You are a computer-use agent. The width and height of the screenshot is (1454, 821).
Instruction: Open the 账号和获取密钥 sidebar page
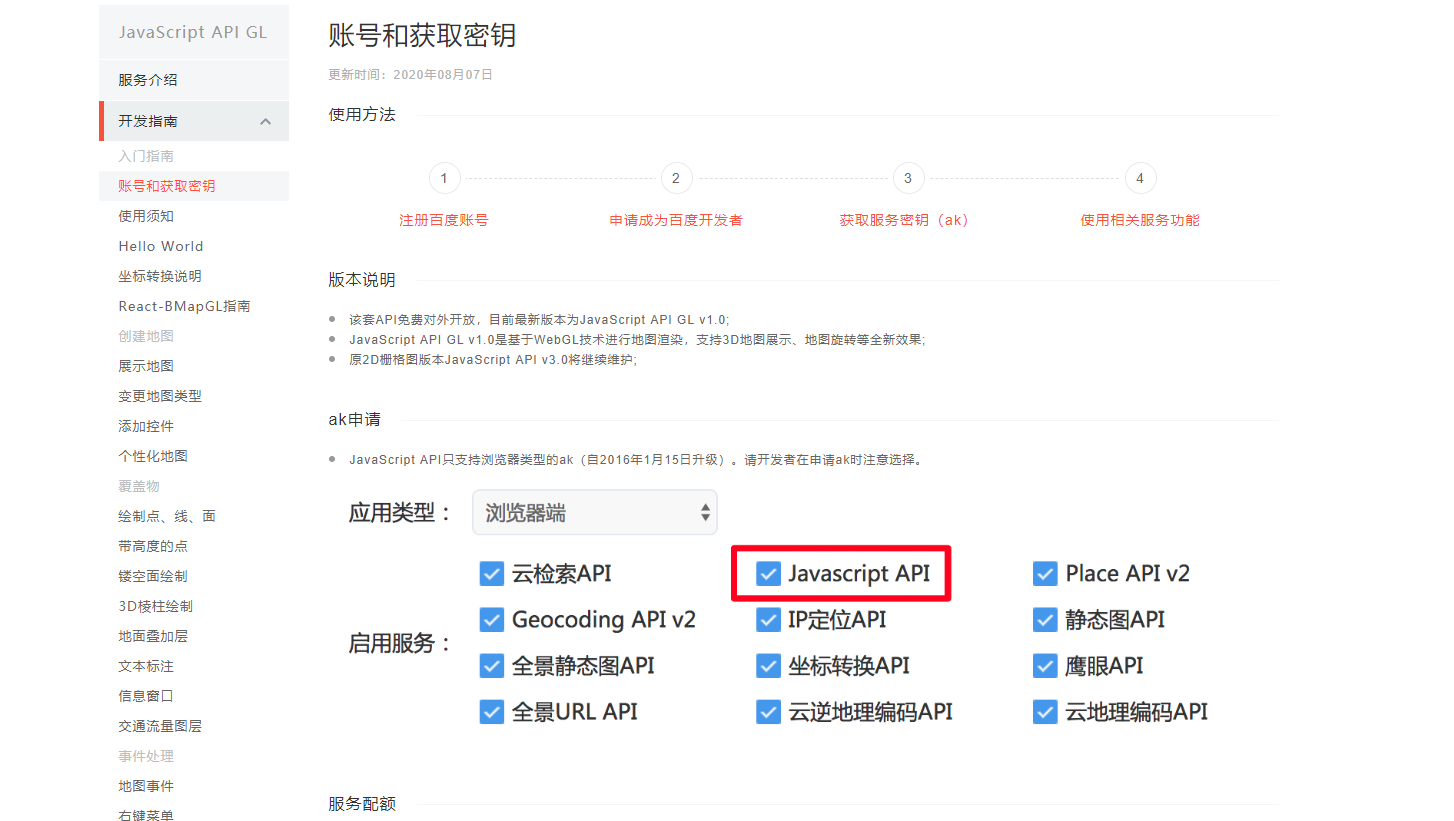pos(194,186)
